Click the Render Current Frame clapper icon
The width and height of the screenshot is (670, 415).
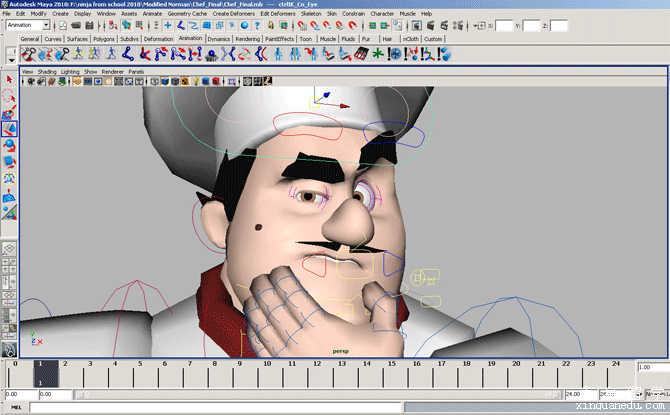430,26
